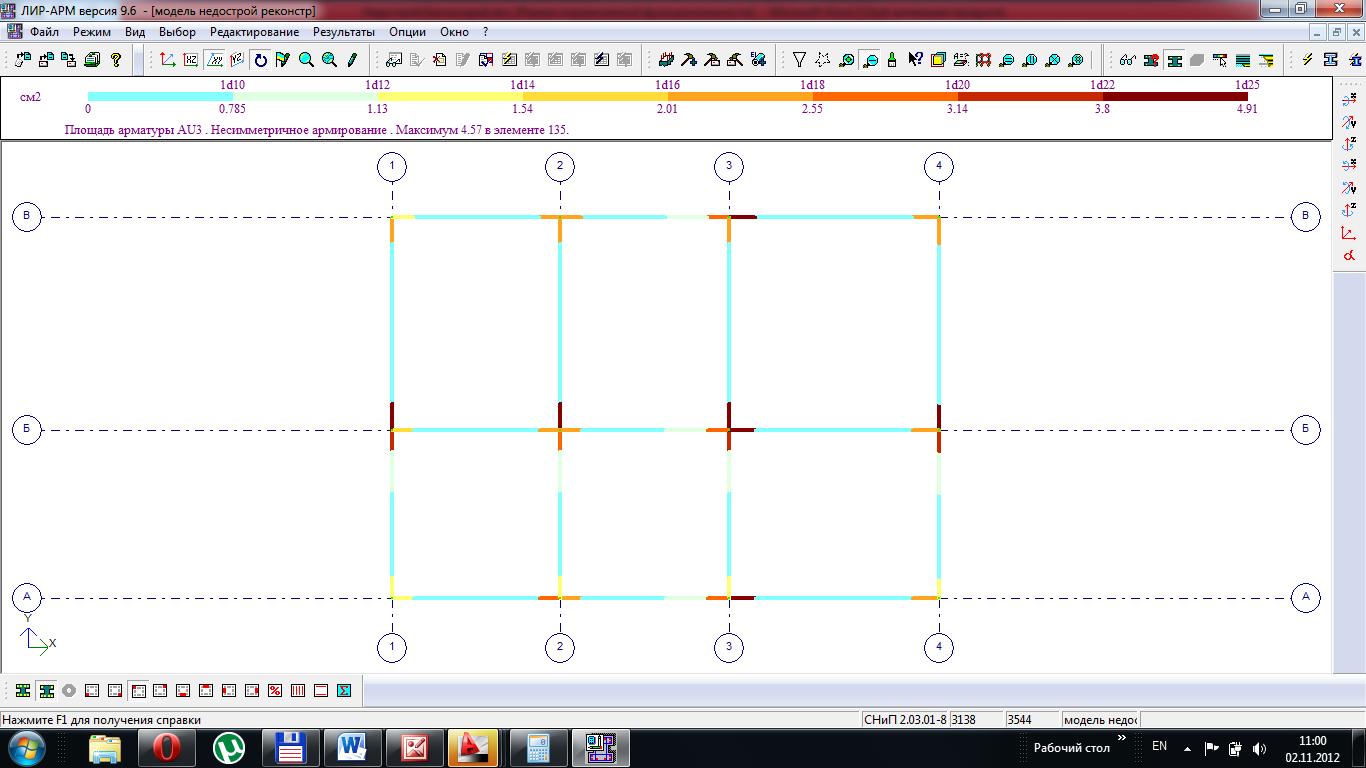This screenshot has height=768, width=1366.
Task: Click the reinforcement text Площадь арматуры AU3
Action: (x=134, y=130)
